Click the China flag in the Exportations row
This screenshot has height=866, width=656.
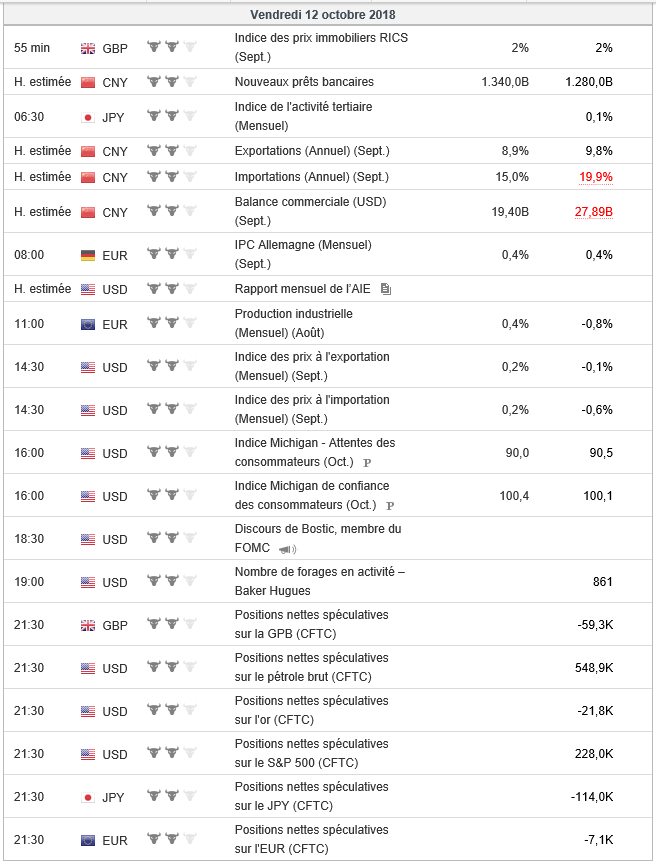[88, 151]
